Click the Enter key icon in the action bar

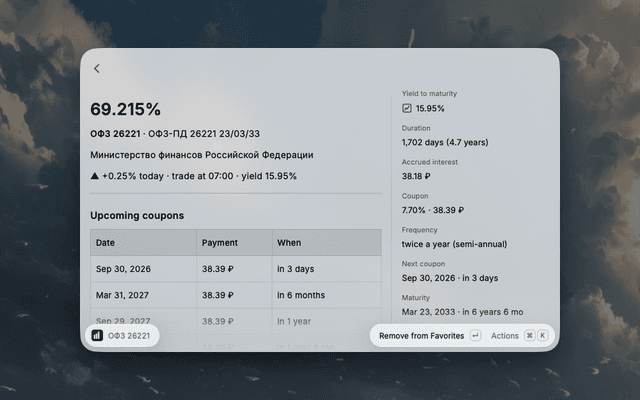pos(476,336)
